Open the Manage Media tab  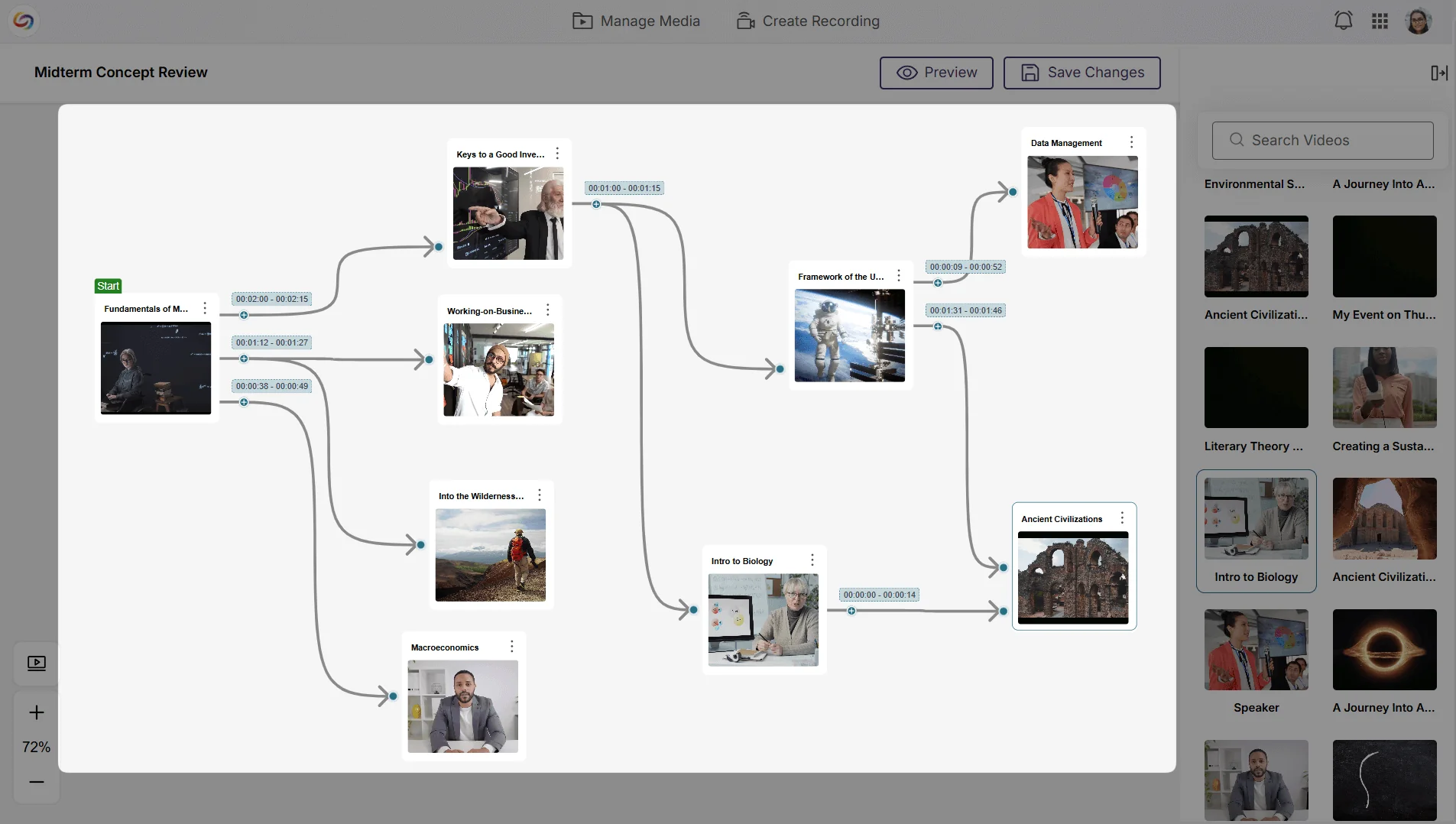[636, 21]
